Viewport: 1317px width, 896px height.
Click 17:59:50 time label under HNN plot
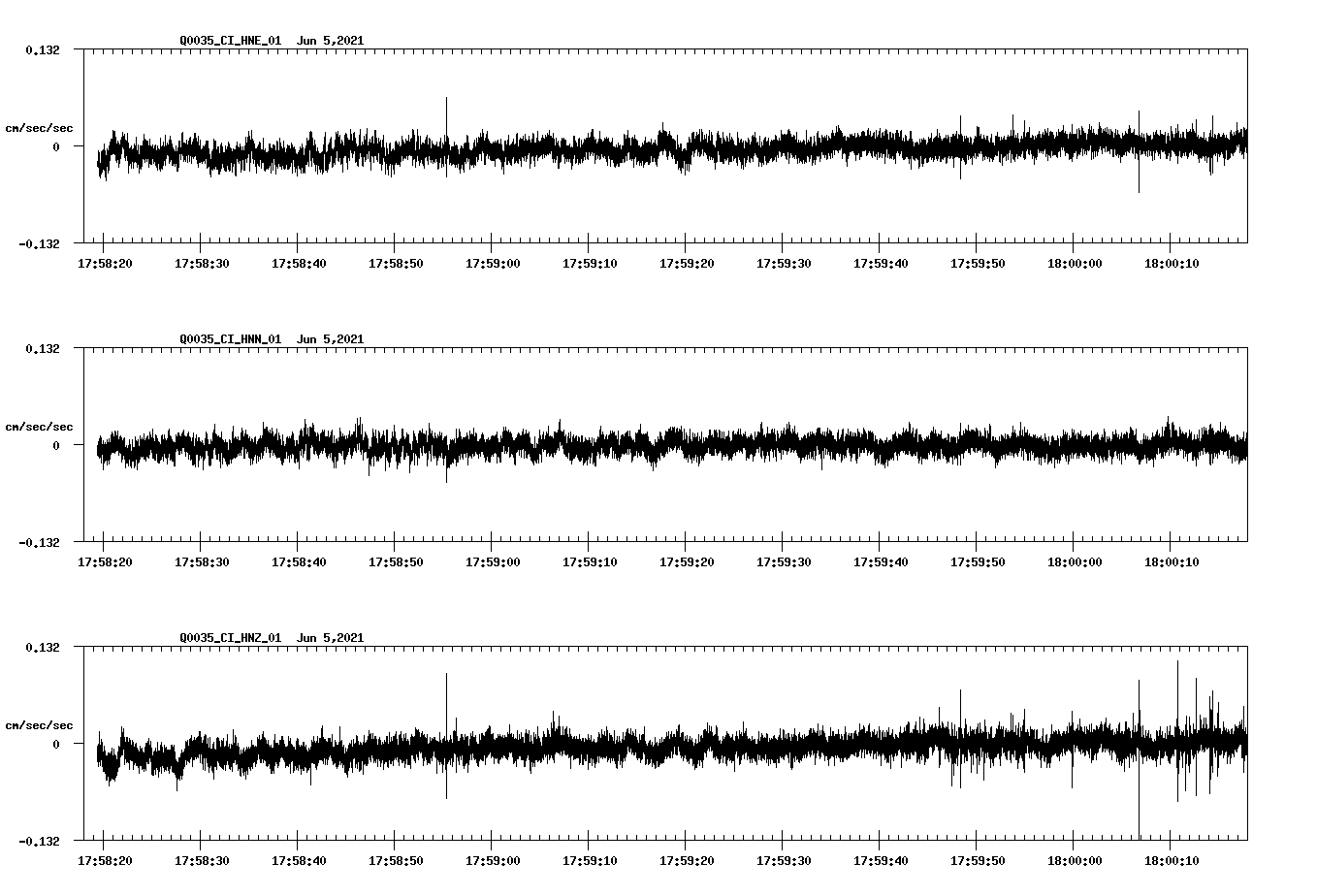point(978,561)
